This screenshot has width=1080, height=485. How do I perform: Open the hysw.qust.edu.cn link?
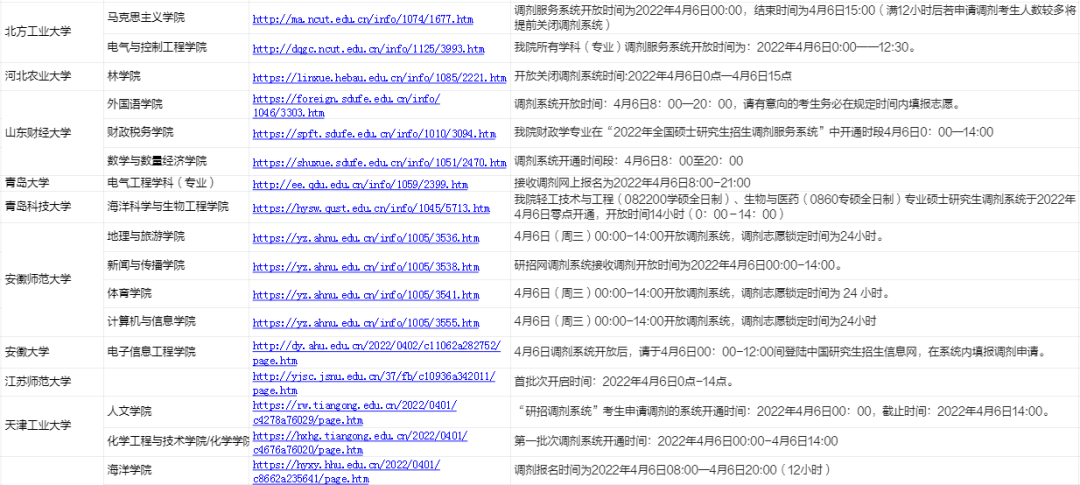tap(371, 208)
